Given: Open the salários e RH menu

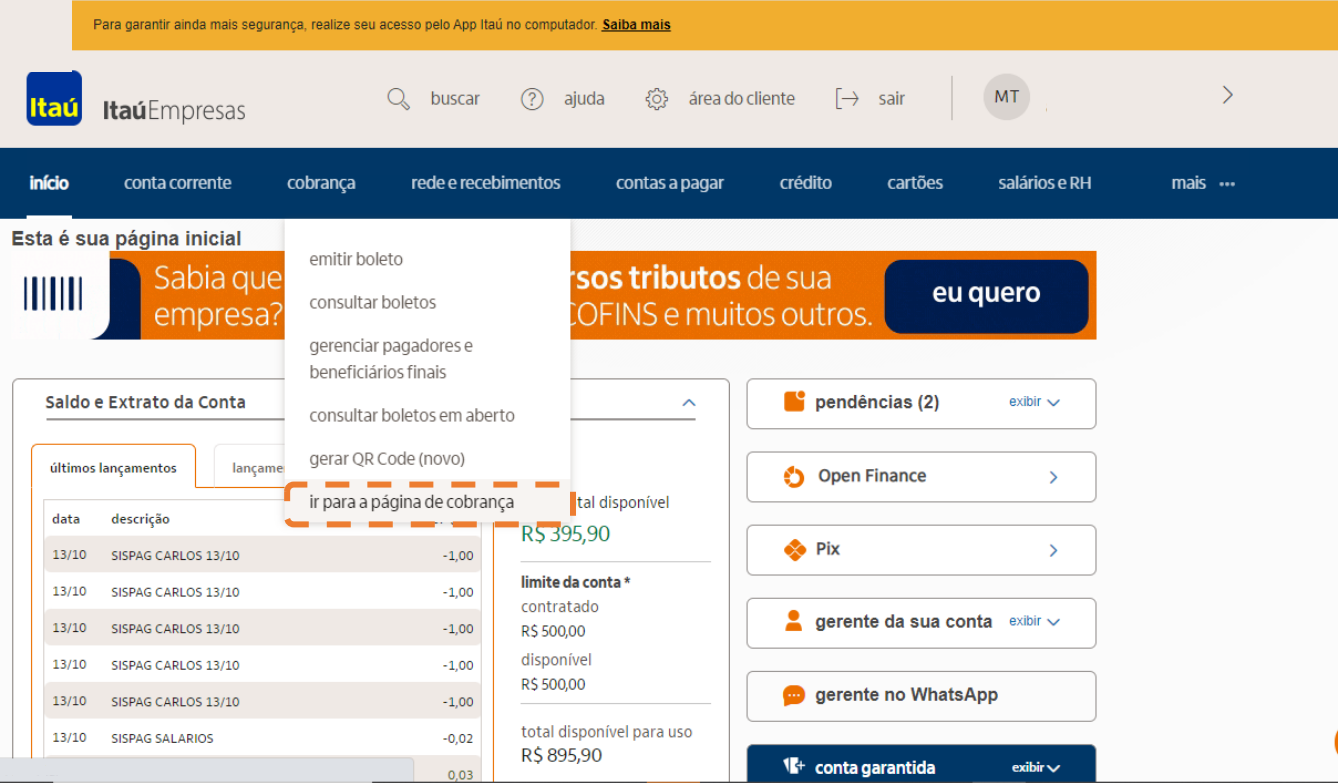Looking at the screenshot, I should click(x=1045, y=183).
